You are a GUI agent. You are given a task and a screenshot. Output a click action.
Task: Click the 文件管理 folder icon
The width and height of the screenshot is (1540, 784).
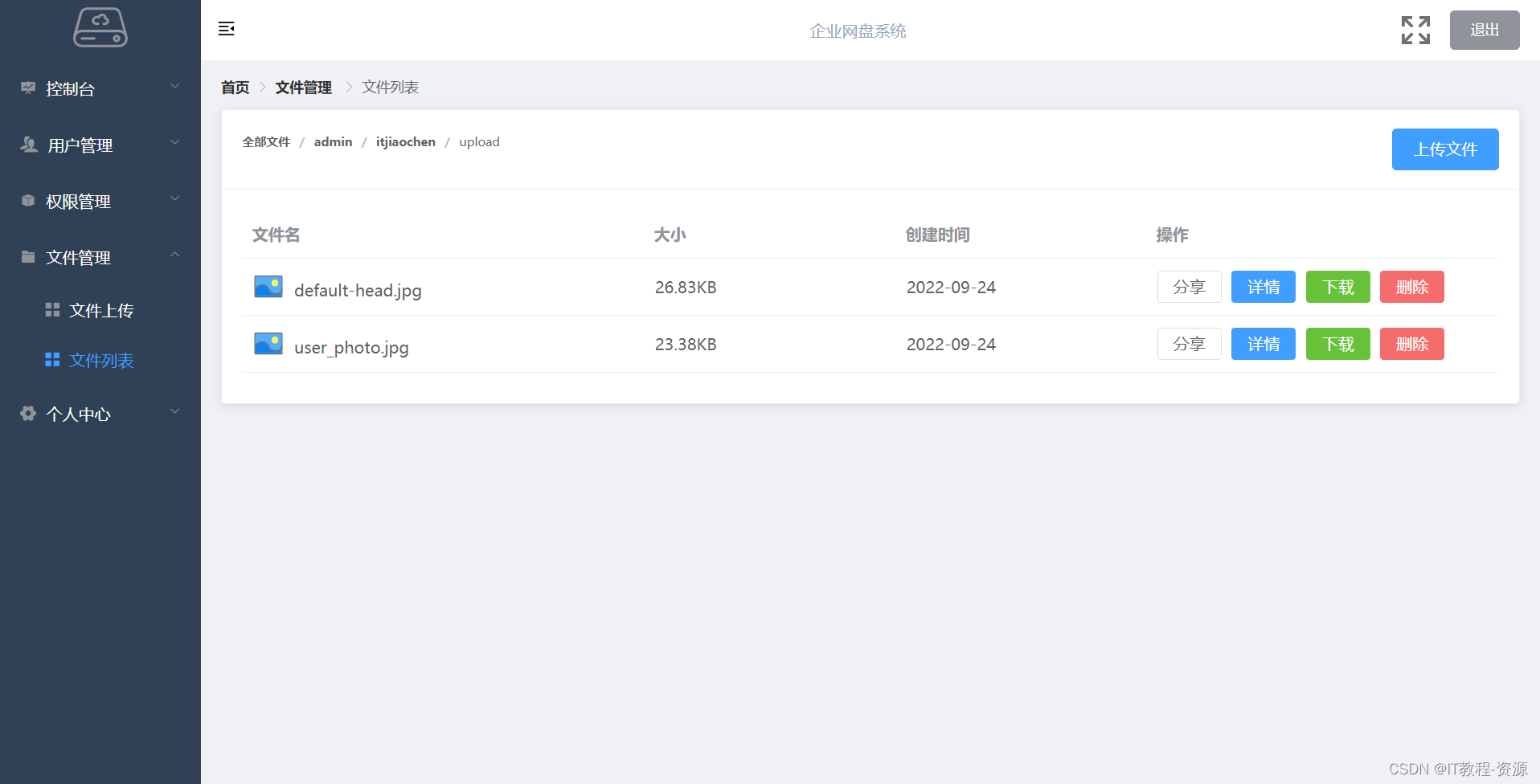click(x=28, y=257)
